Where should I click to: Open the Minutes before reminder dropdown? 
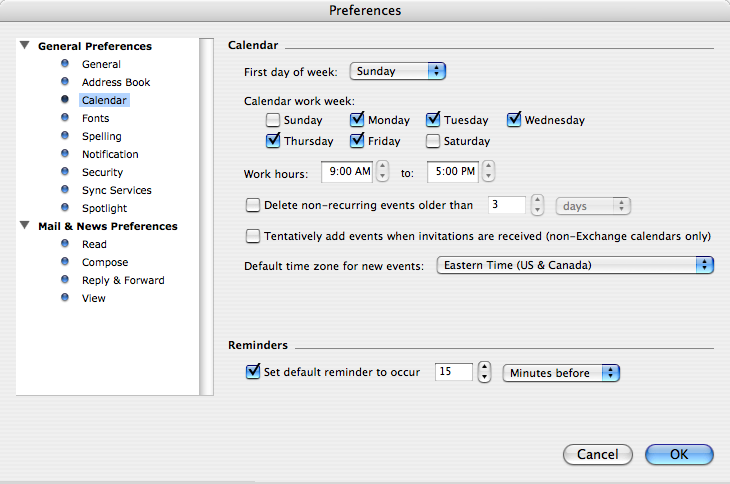click(x=561, y=373)
